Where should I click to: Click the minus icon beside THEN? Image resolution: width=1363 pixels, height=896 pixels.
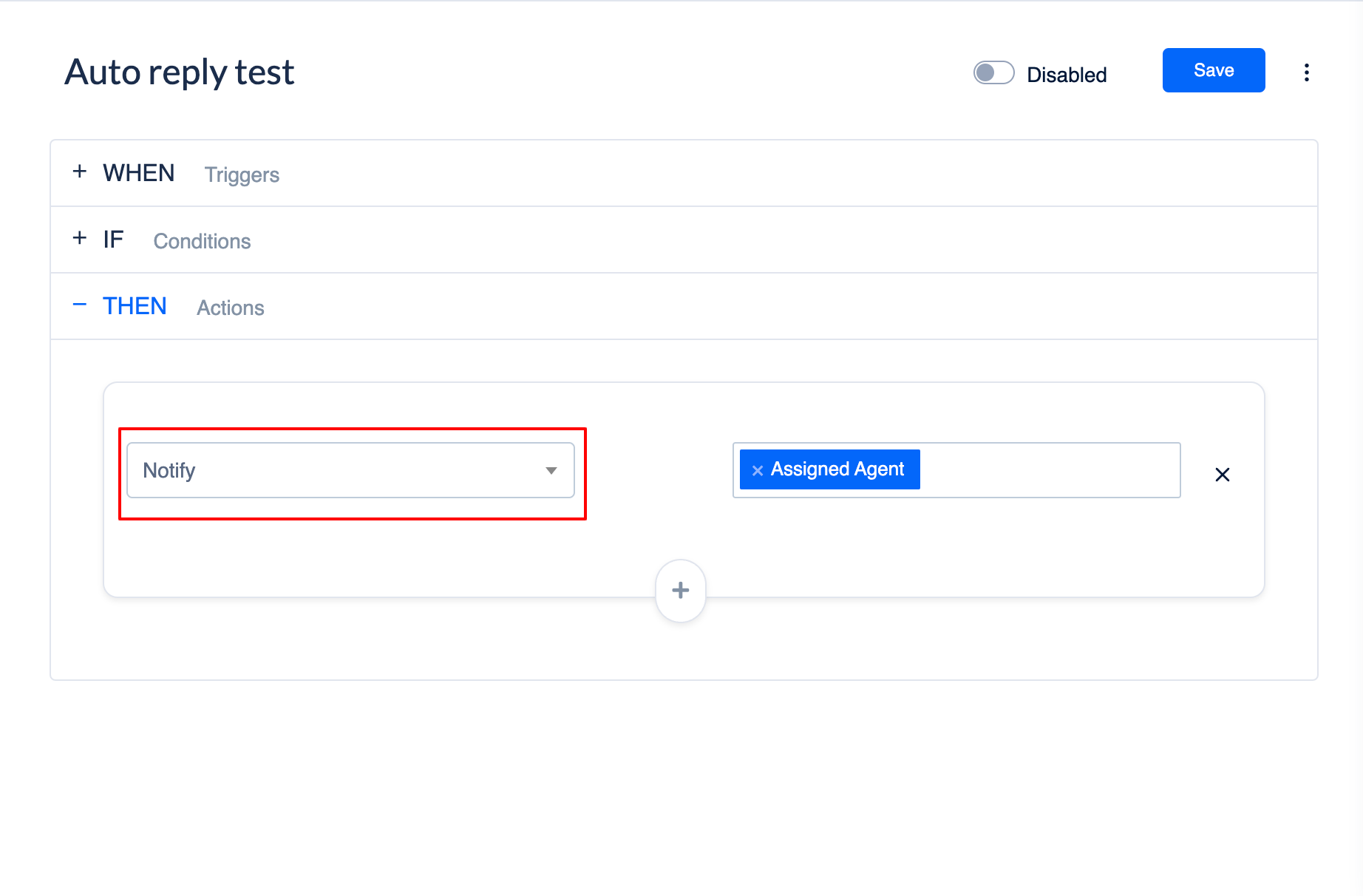[x=80, y=305]
